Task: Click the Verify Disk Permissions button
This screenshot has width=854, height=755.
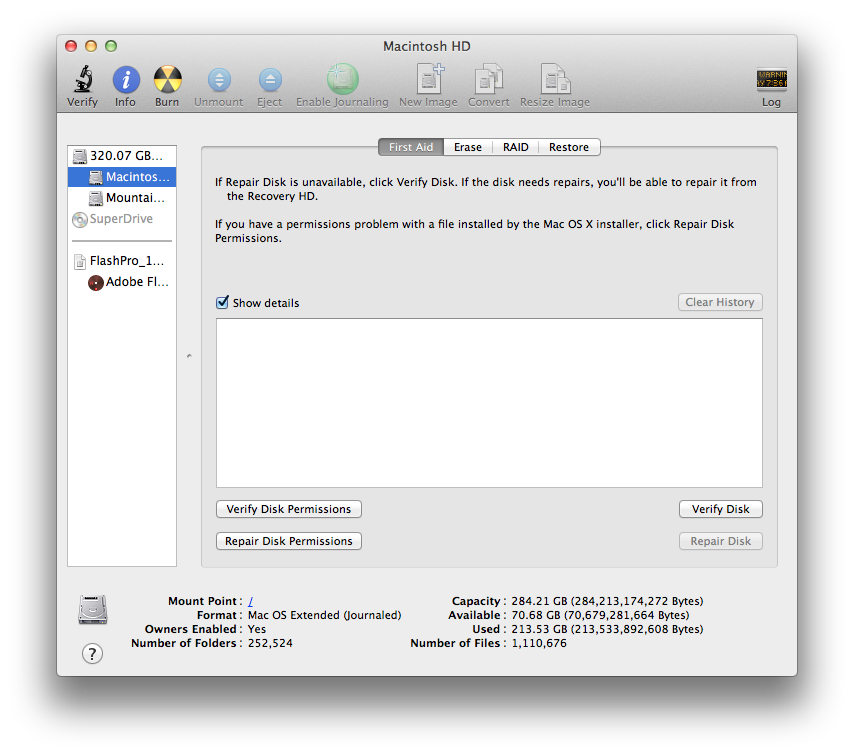Action: (x=289, y=509)
